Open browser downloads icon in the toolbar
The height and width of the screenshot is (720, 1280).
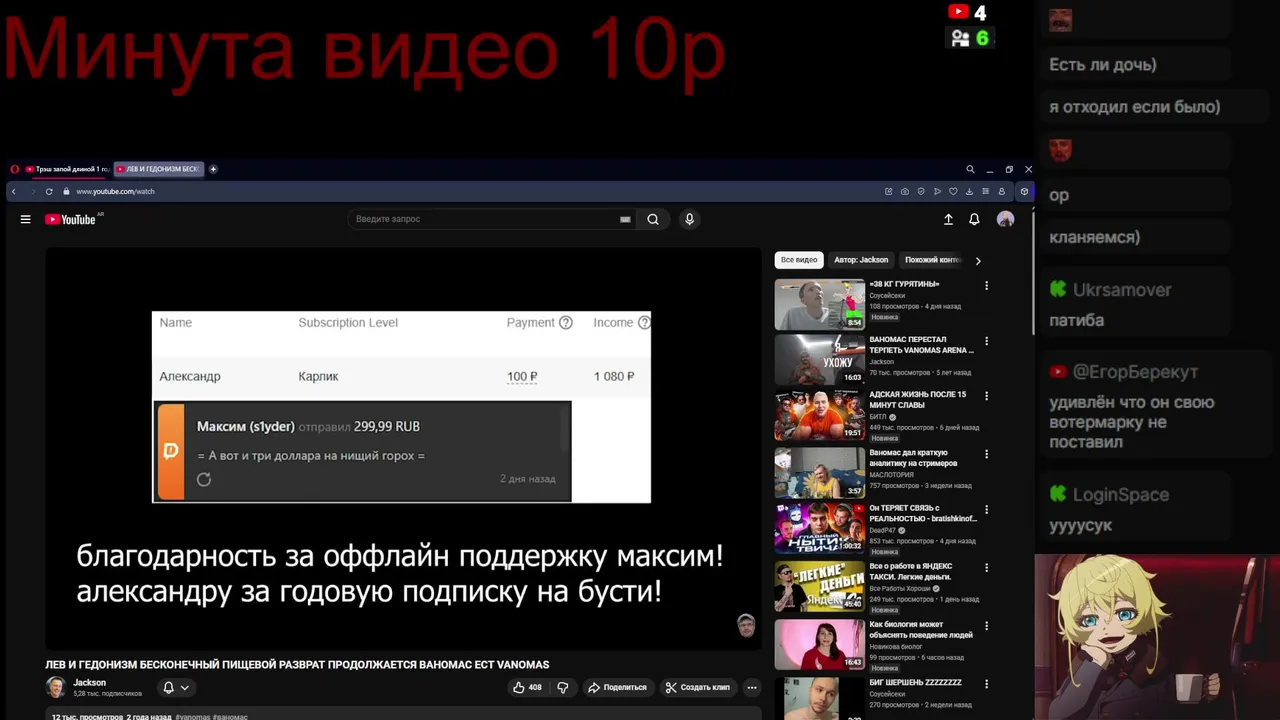click(x=969, y=191)
